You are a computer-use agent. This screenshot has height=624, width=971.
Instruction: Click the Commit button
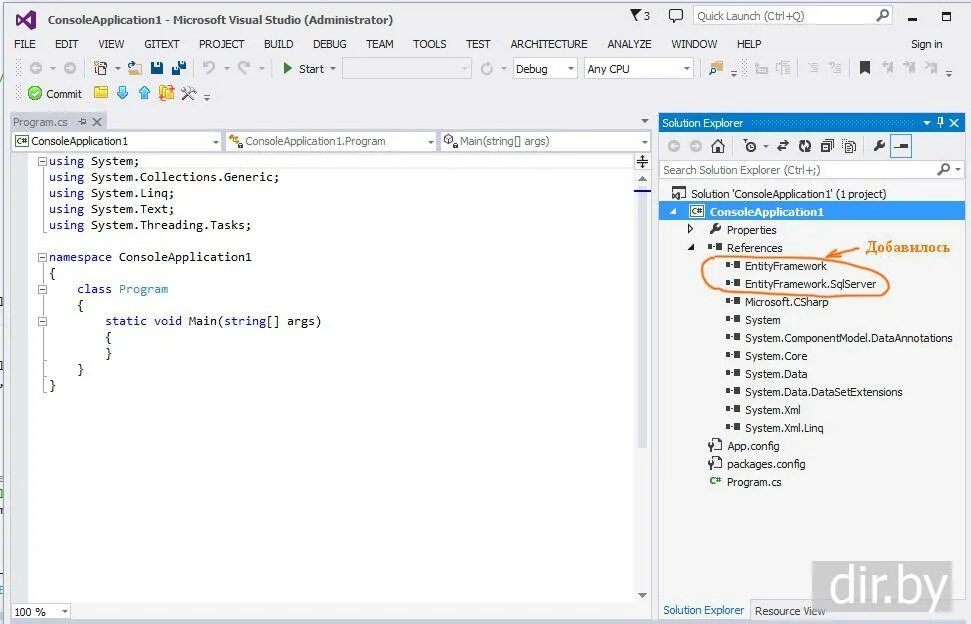[55, 93]
